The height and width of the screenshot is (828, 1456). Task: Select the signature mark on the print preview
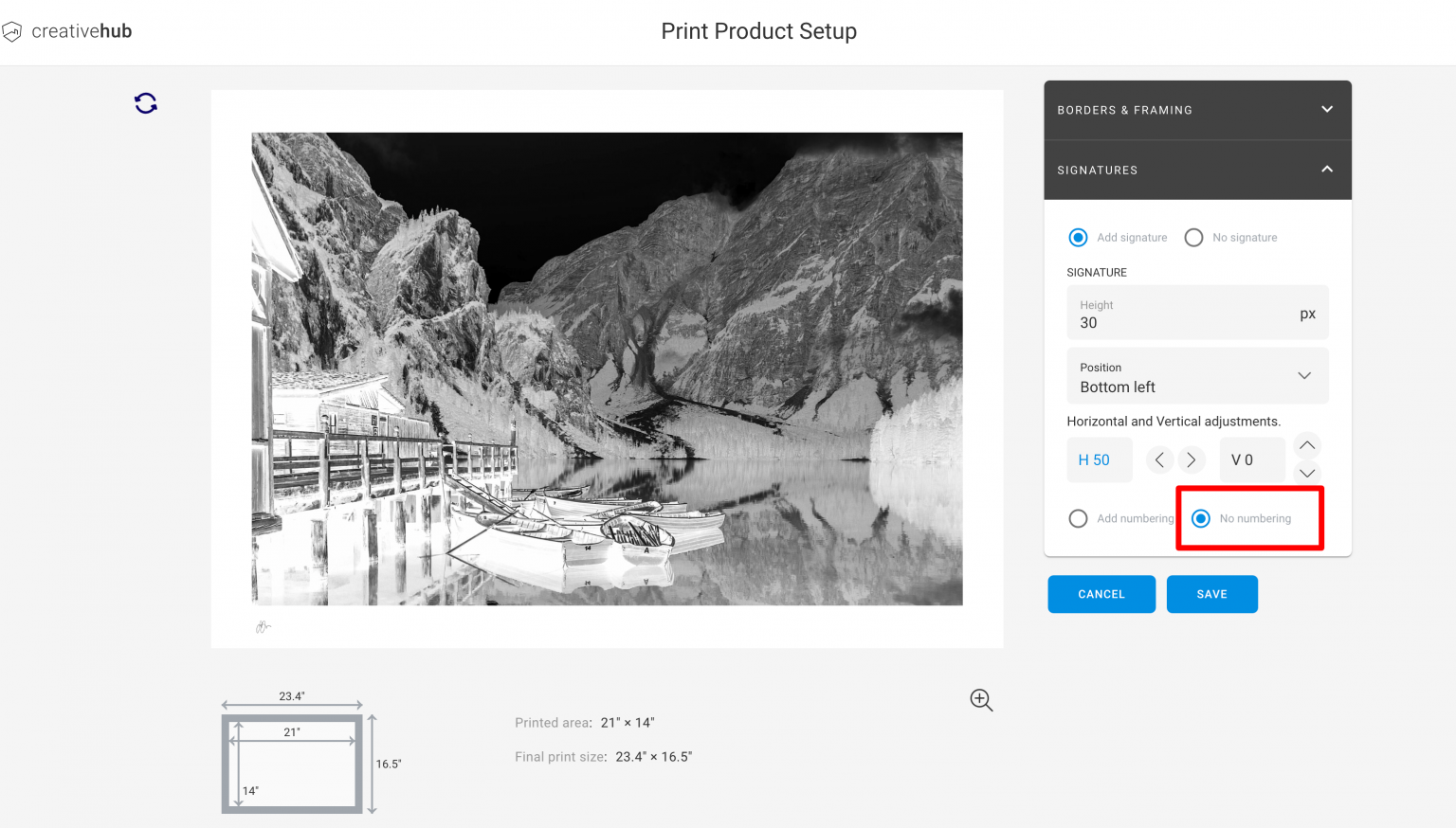pyautogui.click(x=263, y=625)
